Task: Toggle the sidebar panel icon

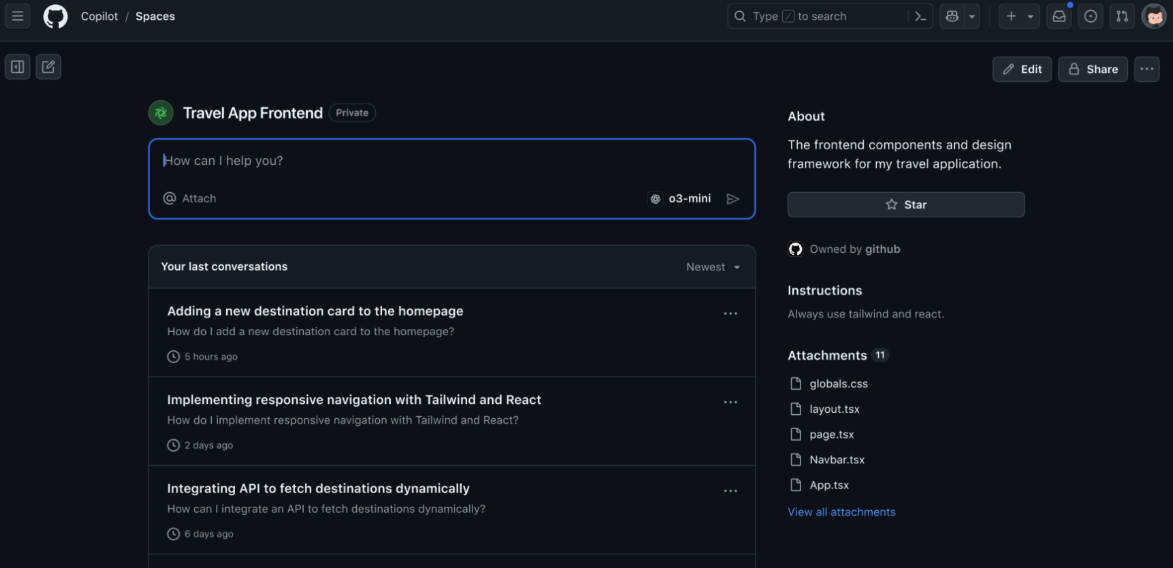Action: (17, 67)
